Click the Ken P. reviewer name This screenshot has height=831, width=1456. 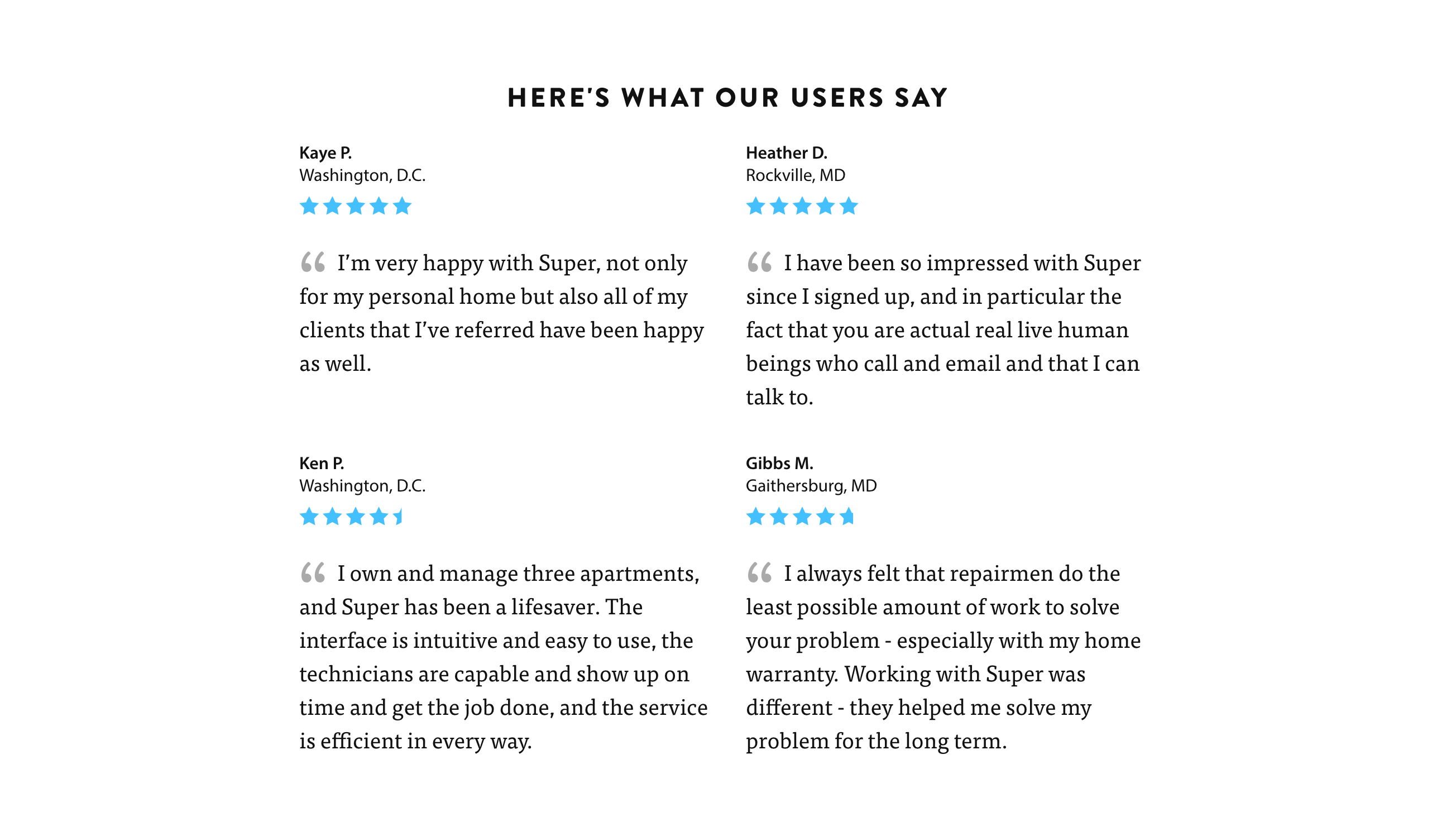tap(322, 463)
